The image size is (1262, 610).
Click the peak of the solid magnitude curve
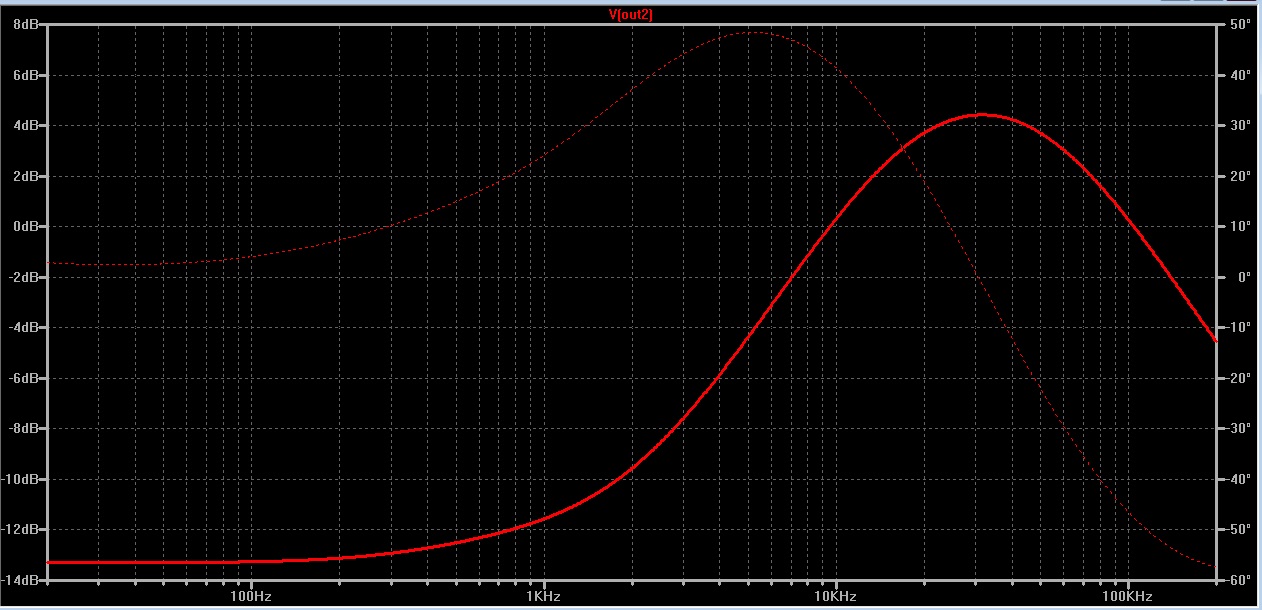[981, 115]
